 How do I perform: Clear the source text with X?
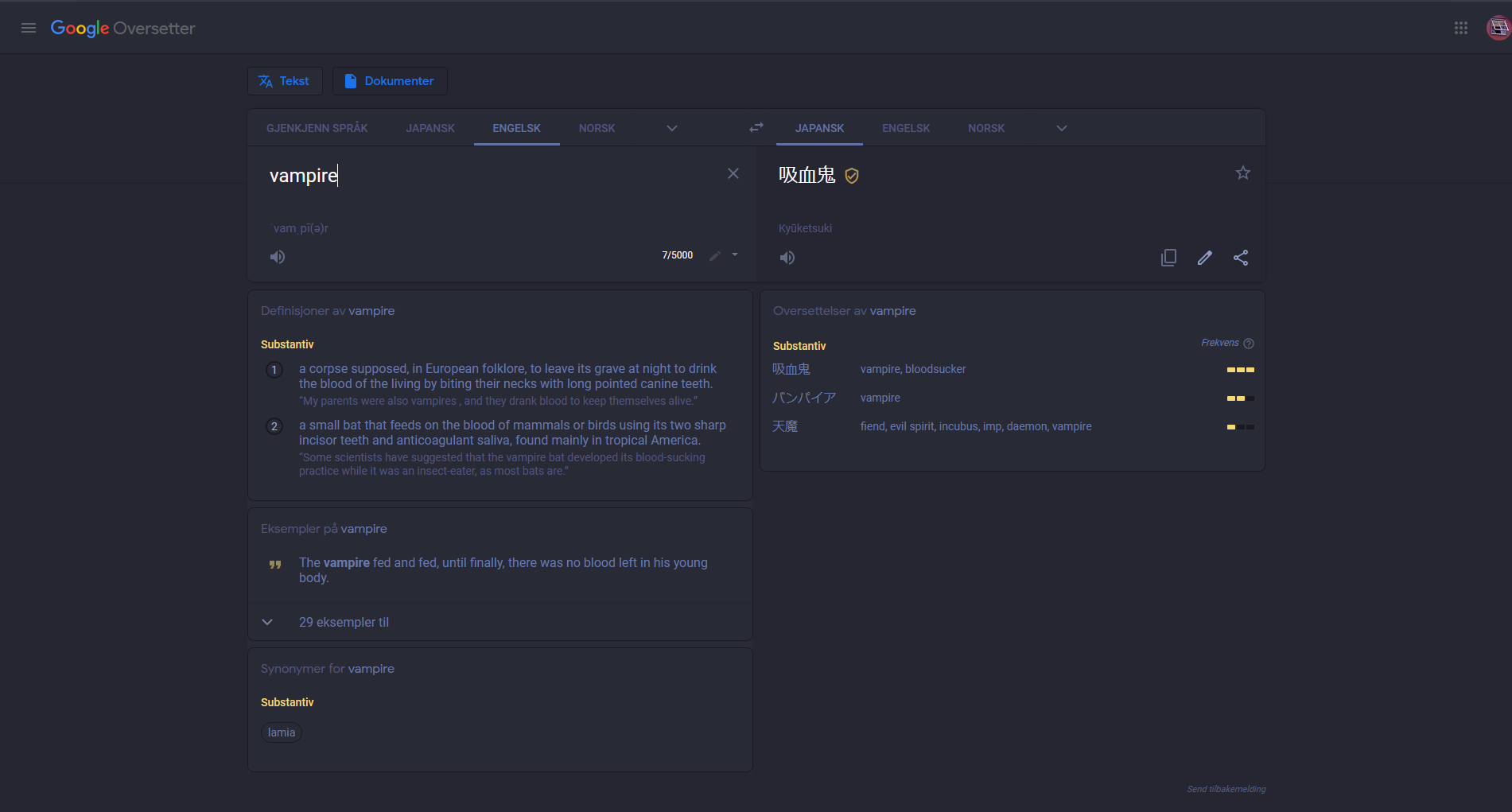733,173
